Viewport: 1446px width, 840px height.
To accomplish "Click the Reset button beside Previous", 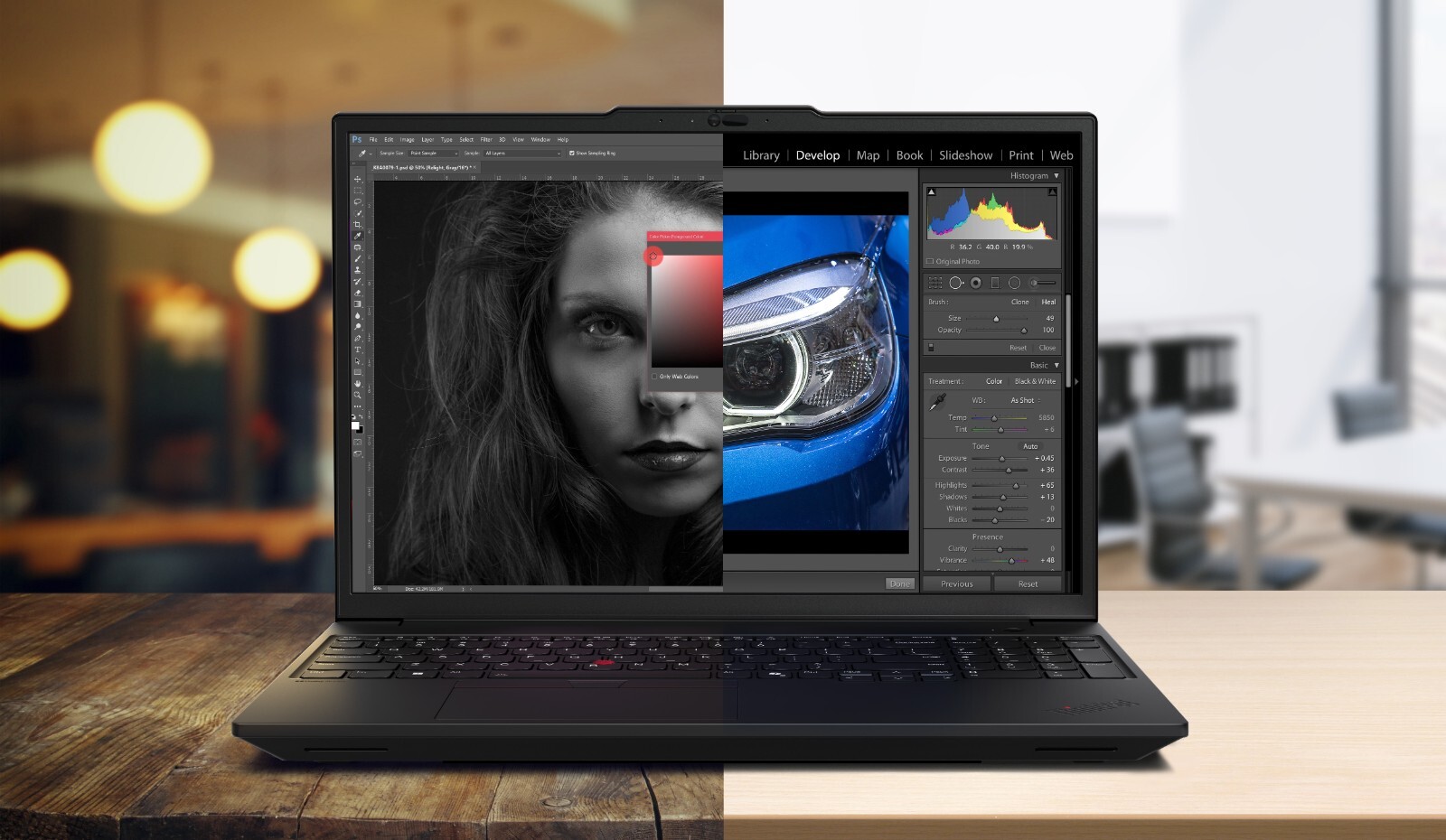I will pos(1028,584).
